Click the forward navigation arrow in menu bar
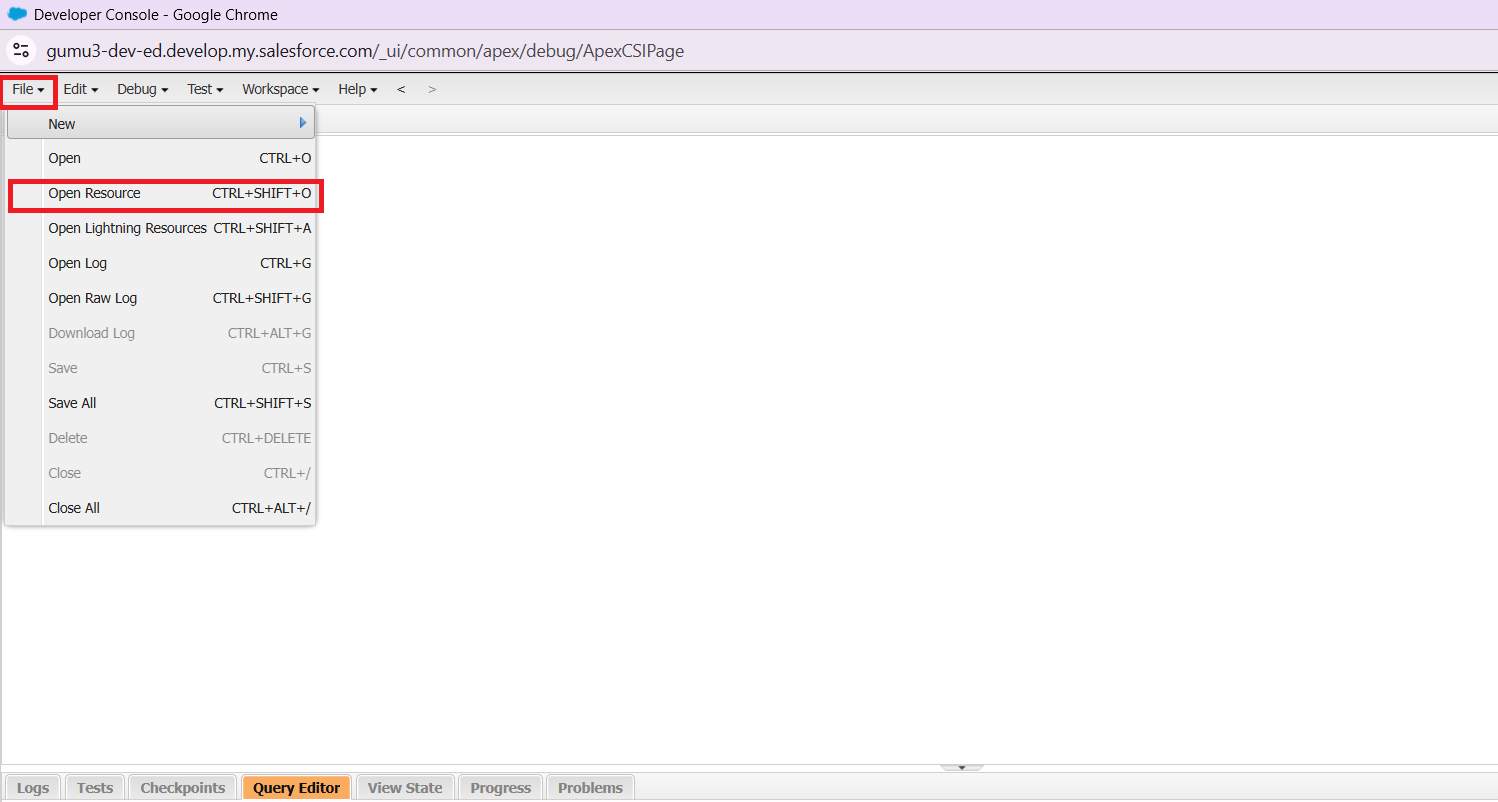 pos(432,89)
